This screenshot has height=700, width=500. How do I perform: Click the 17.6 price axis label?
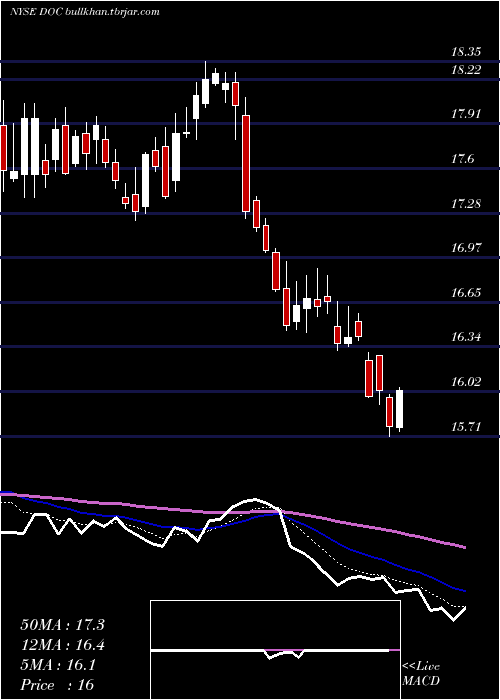tap(462, 159)
